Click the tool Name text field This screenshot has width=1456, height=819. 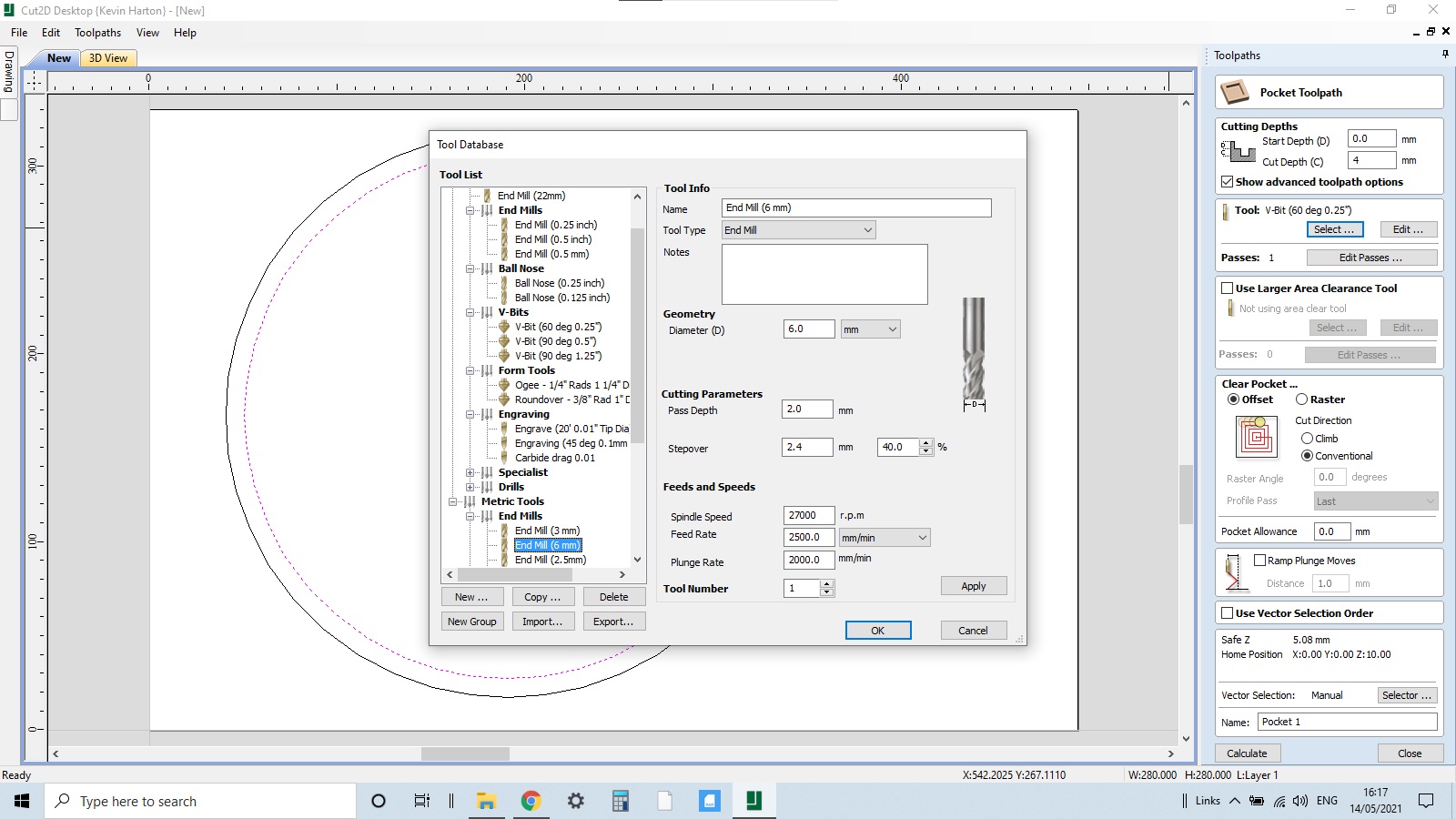pyautogui.click(x=856, y=207)
